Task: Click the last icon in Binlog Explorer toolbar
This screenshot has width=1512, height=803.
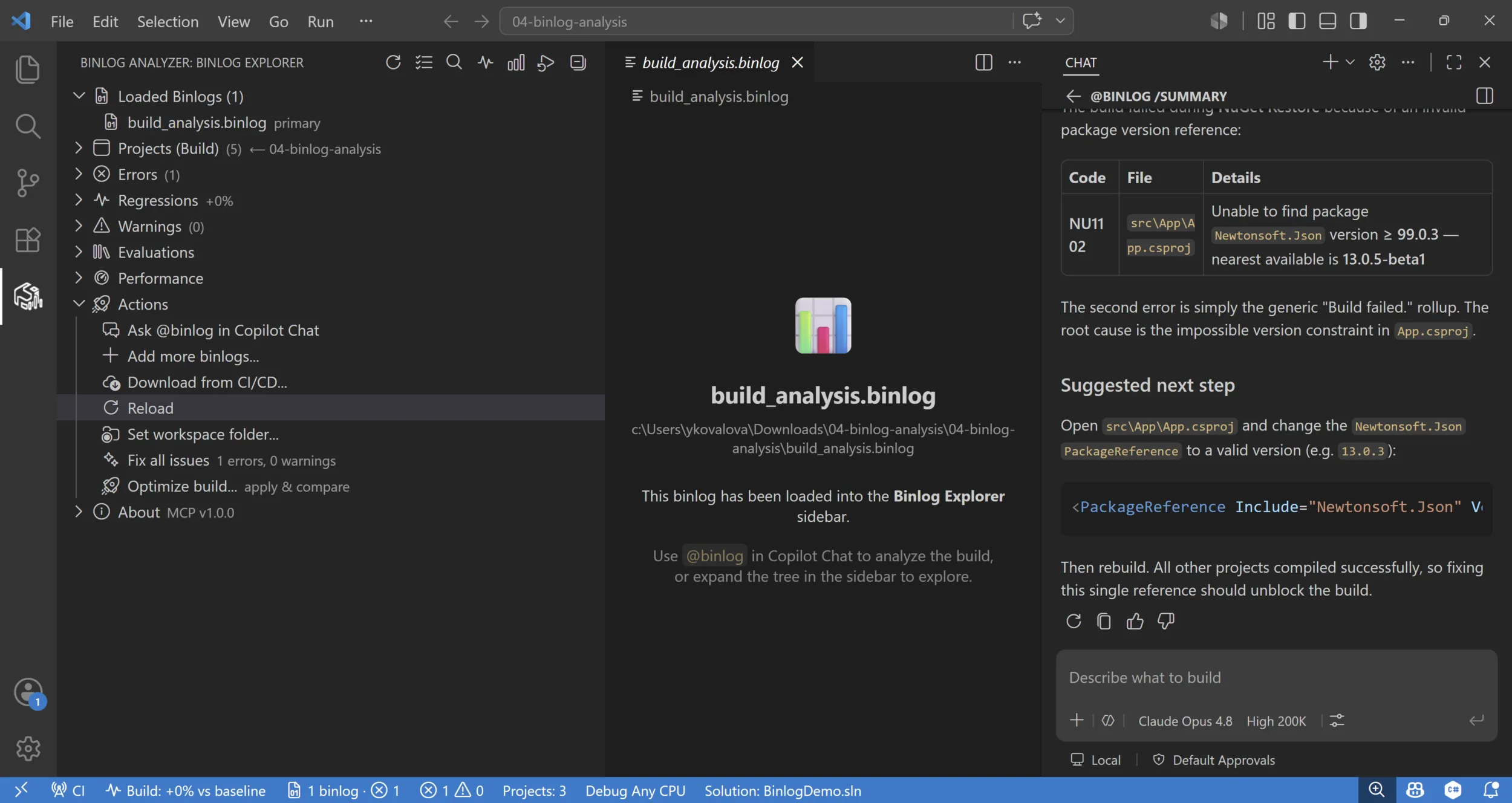Action: (x=578, y=62)
